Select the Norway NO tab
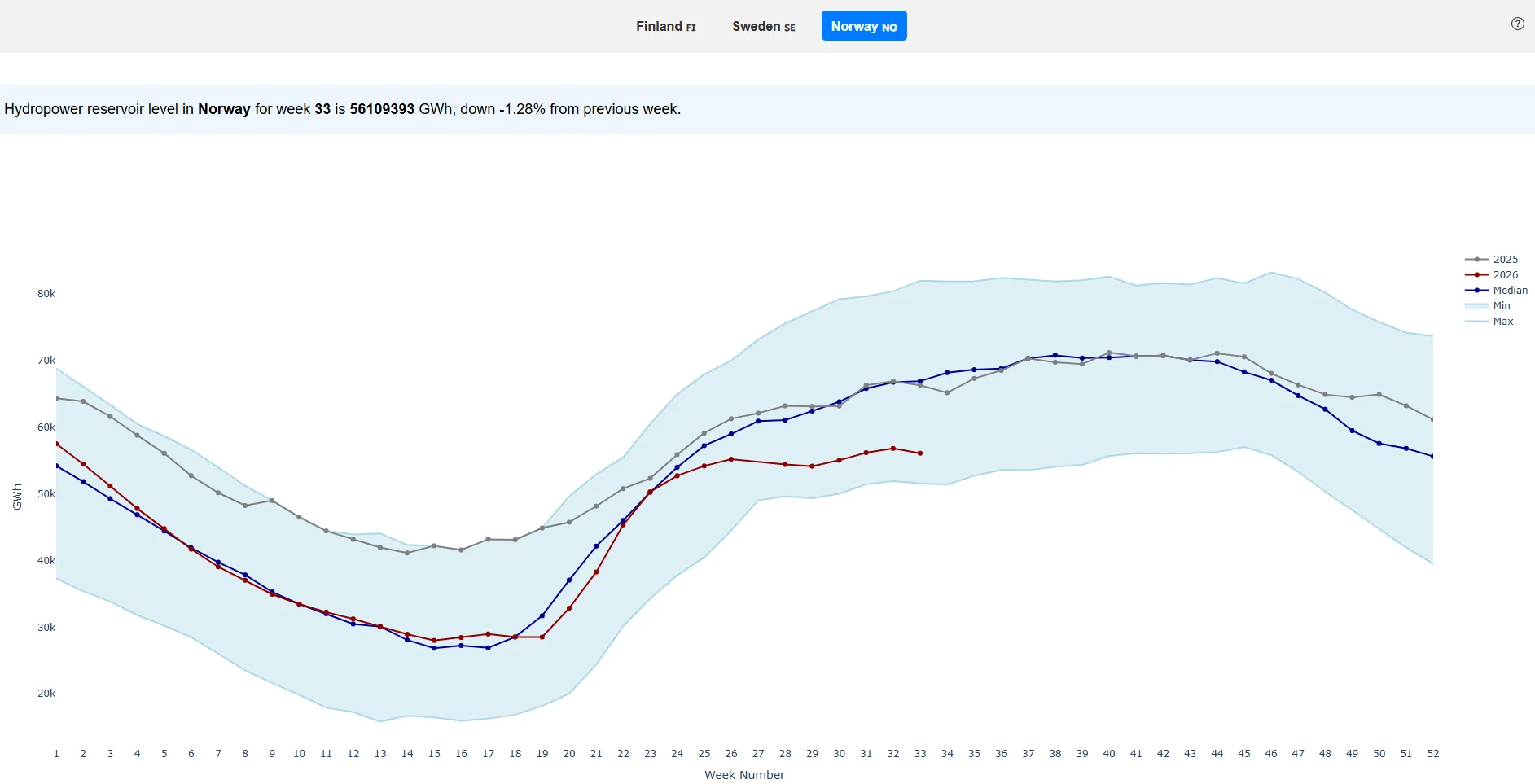This screenshot has width=1535, height=784. (x=864, y=26)
